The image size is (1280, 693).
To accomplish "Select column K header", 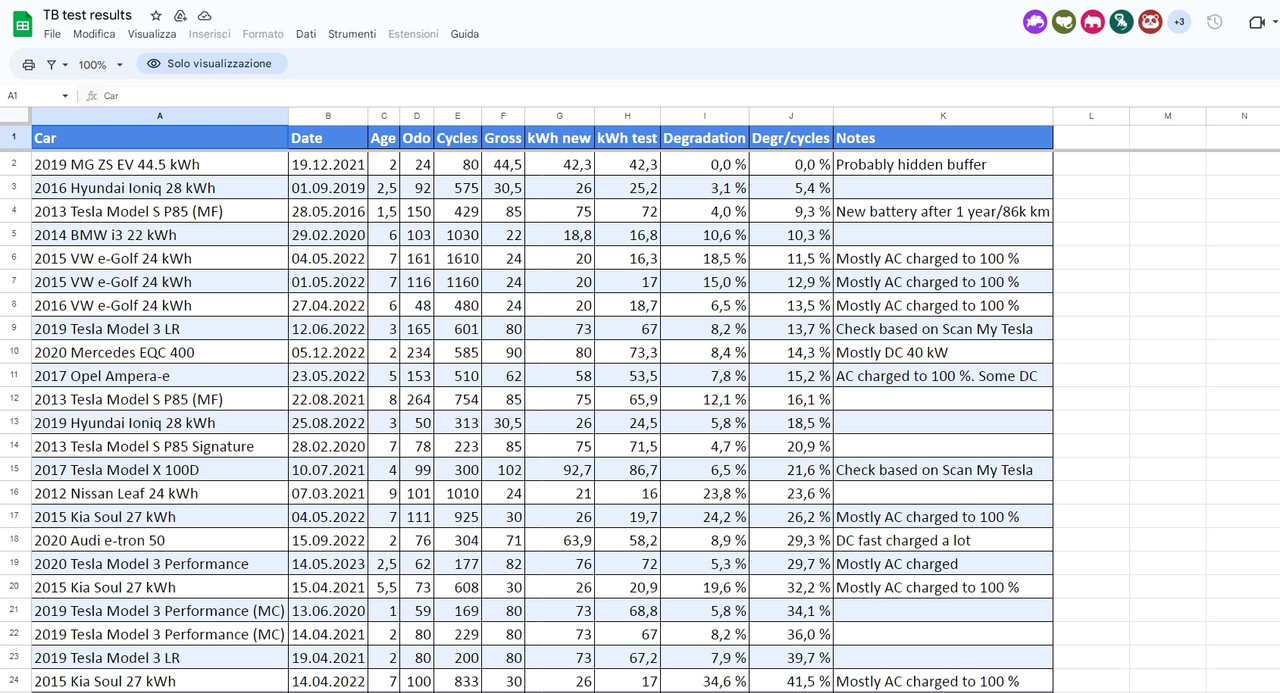I will [x=943, y=116].
